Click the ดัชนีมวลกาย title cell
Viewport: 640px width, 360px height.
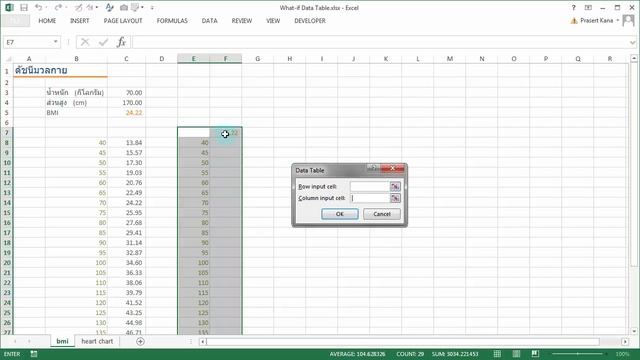(41, 70)
